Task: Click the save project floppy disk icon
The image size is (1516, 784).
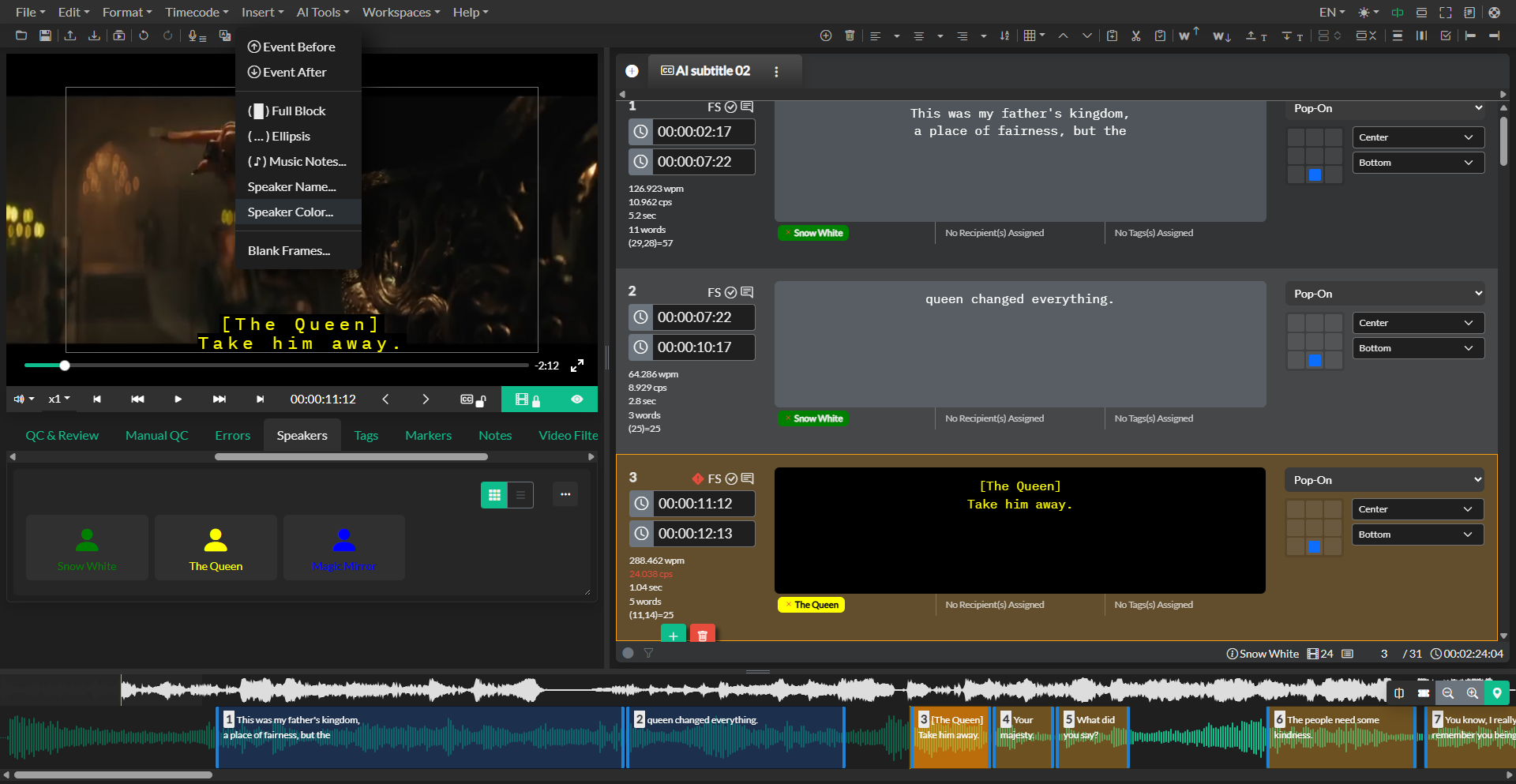Action: (45, 36)
